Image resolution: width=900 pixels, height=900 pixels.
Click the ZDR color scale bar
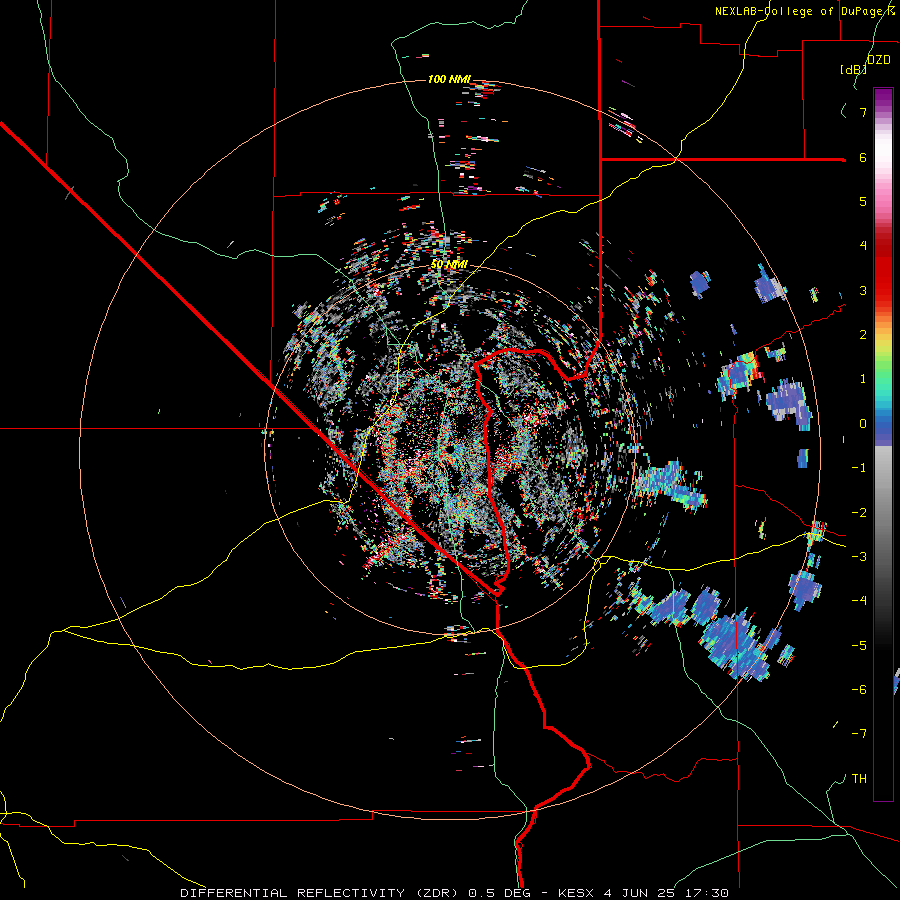tap(883, 444)
